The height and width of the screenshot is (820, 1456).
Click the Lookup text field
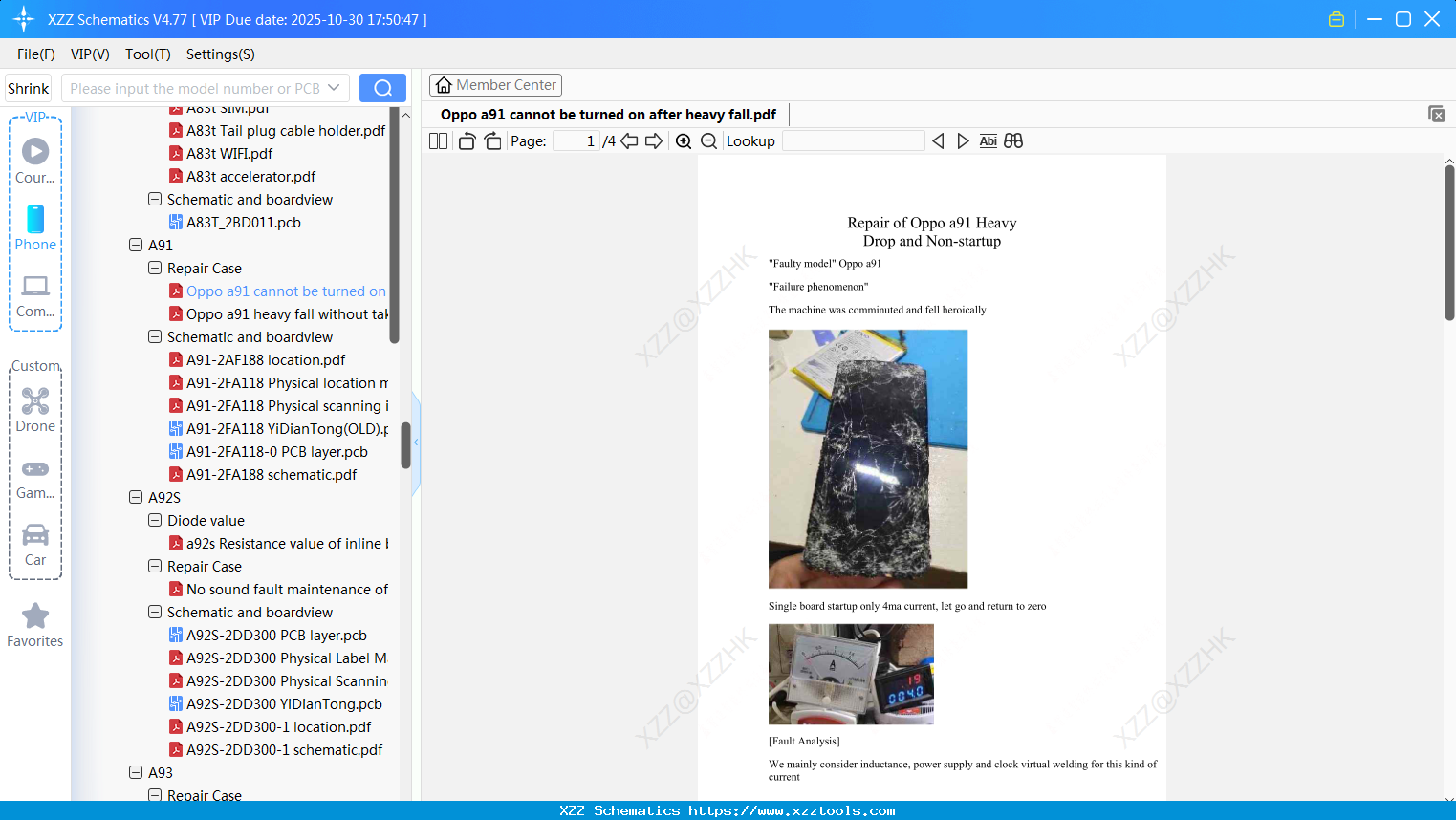[x=853, y=141]
